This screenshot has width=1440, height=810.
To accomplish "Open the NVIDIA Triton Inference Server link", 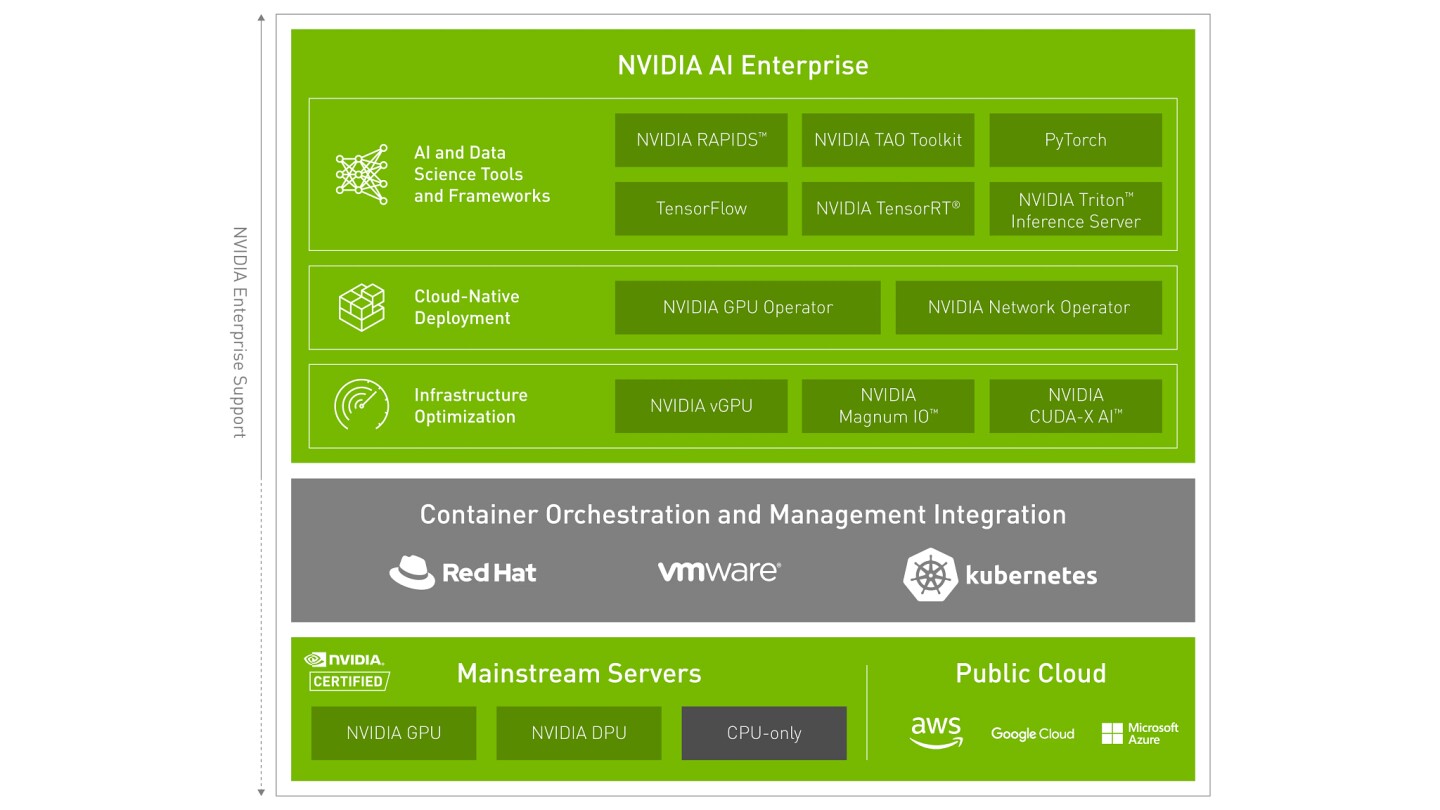I will pyautogui.click(x=1075, y=208).
